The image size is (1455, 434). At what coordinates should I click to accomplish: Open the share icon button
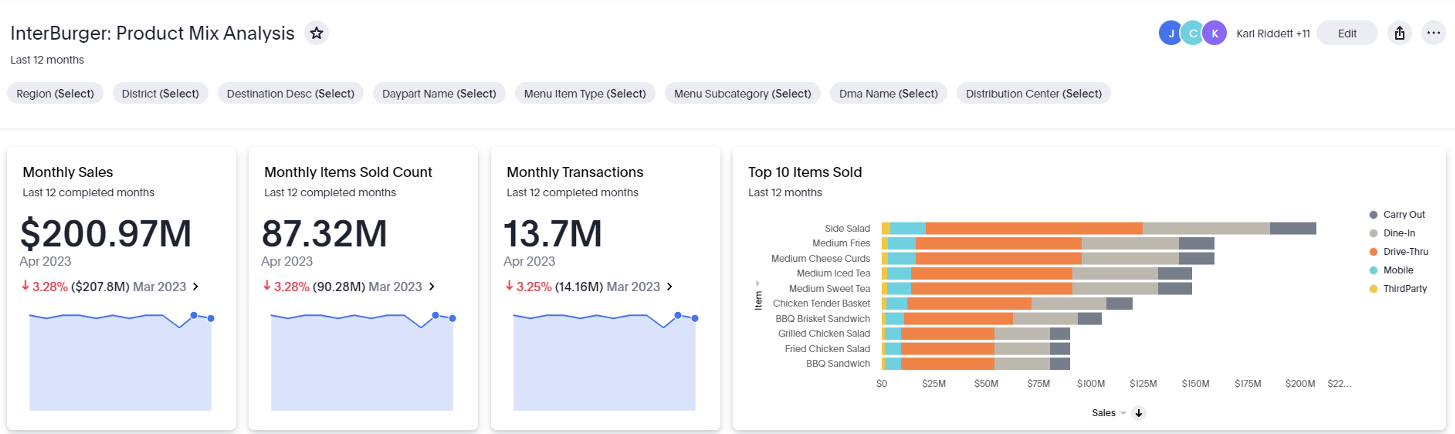point(1400,33)
